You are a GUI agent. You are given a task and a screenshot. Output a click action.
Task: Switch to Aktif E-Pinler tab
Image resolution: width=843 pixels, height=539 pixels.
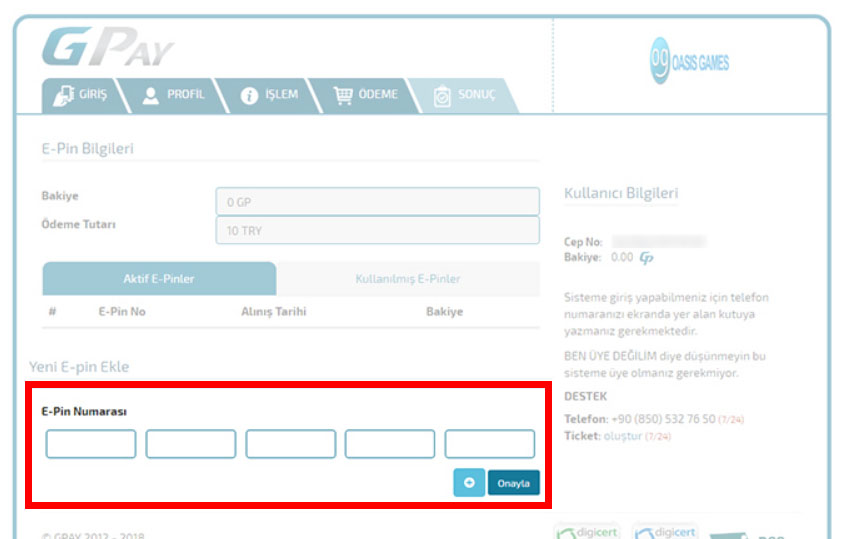tap(159, 278)
